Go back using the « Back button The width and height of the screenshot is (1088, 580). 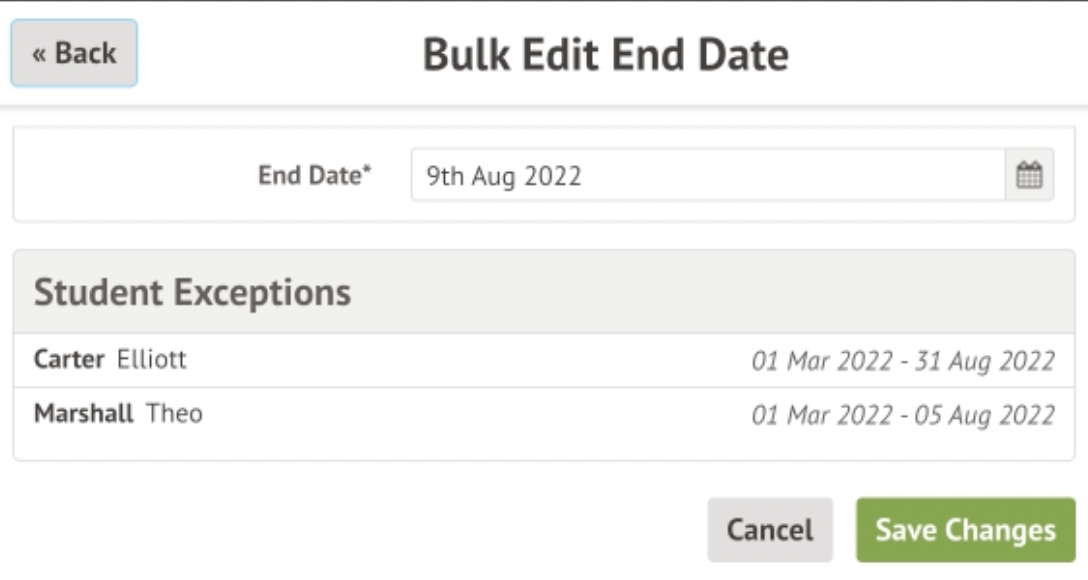[74, 53]
